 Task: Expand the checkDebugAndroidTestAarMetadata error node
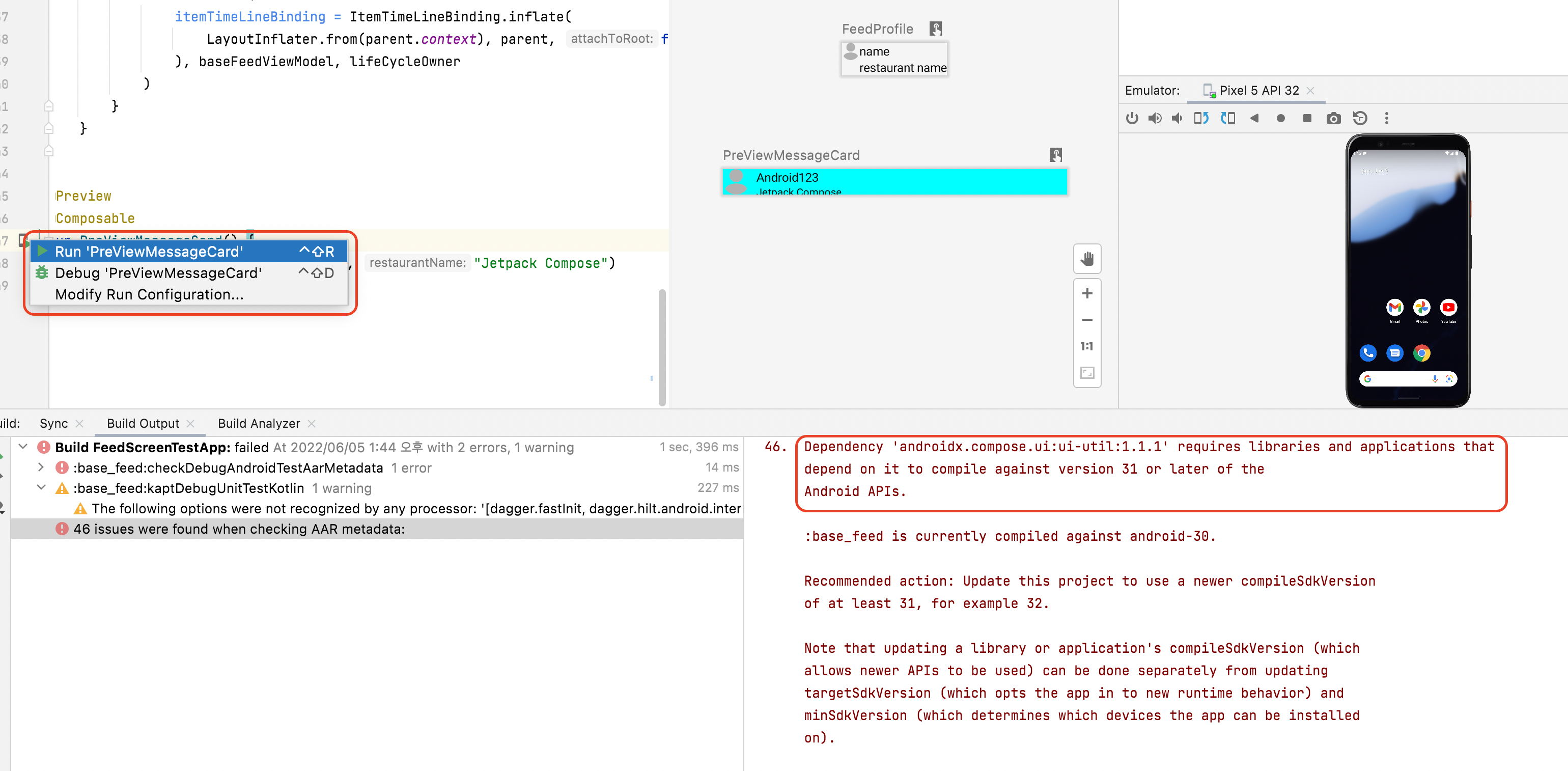(x=41, y=467)
